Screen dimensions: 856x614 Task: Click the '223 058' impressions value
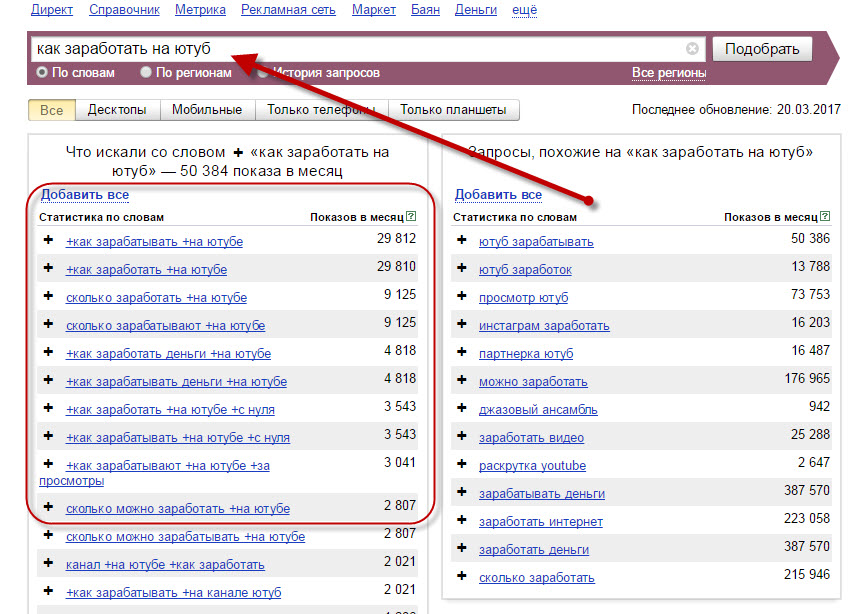[x=807, y=518]
